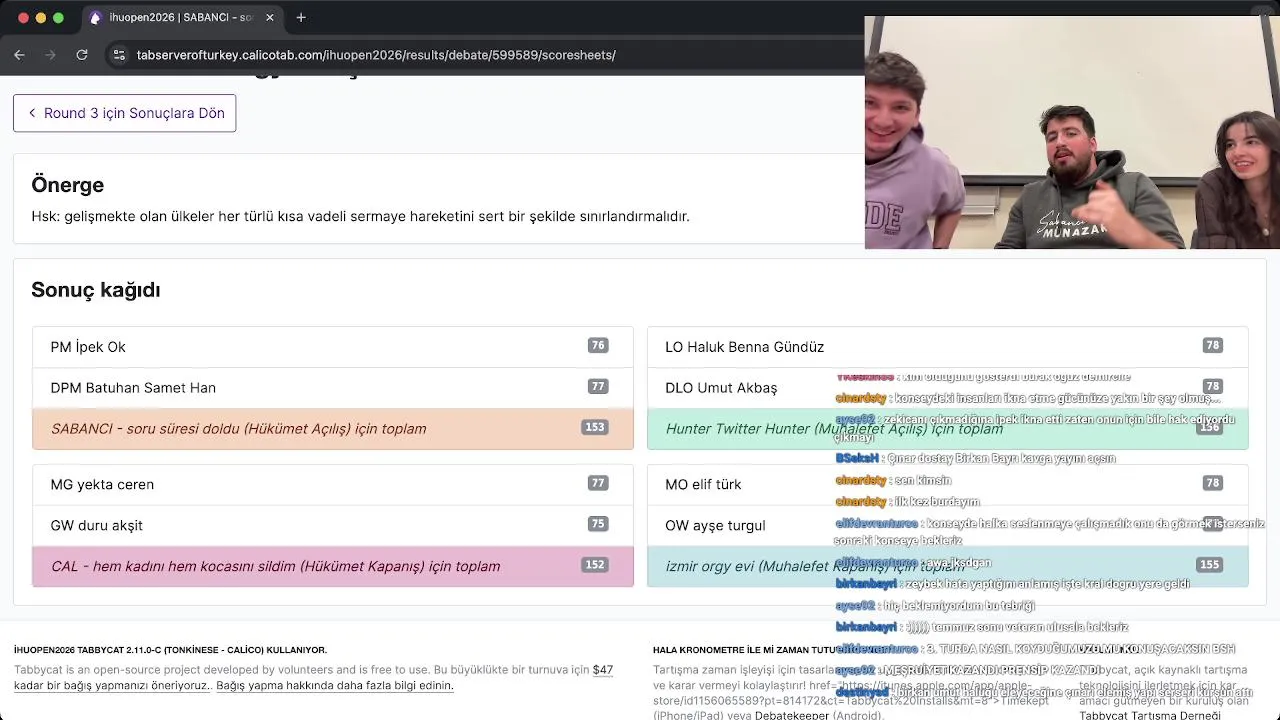The width and height of the screenshot is (1280, 720).
Task: Click SABANCI Hükümet Açılış total row
Action: 333,429
